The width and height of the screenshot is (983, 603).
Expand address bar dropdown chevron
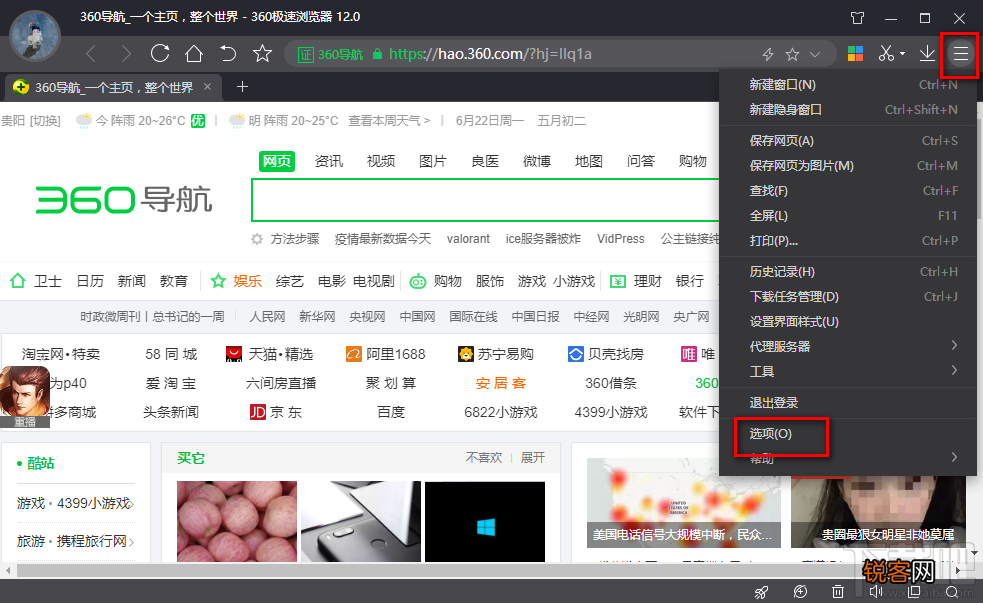815,55
